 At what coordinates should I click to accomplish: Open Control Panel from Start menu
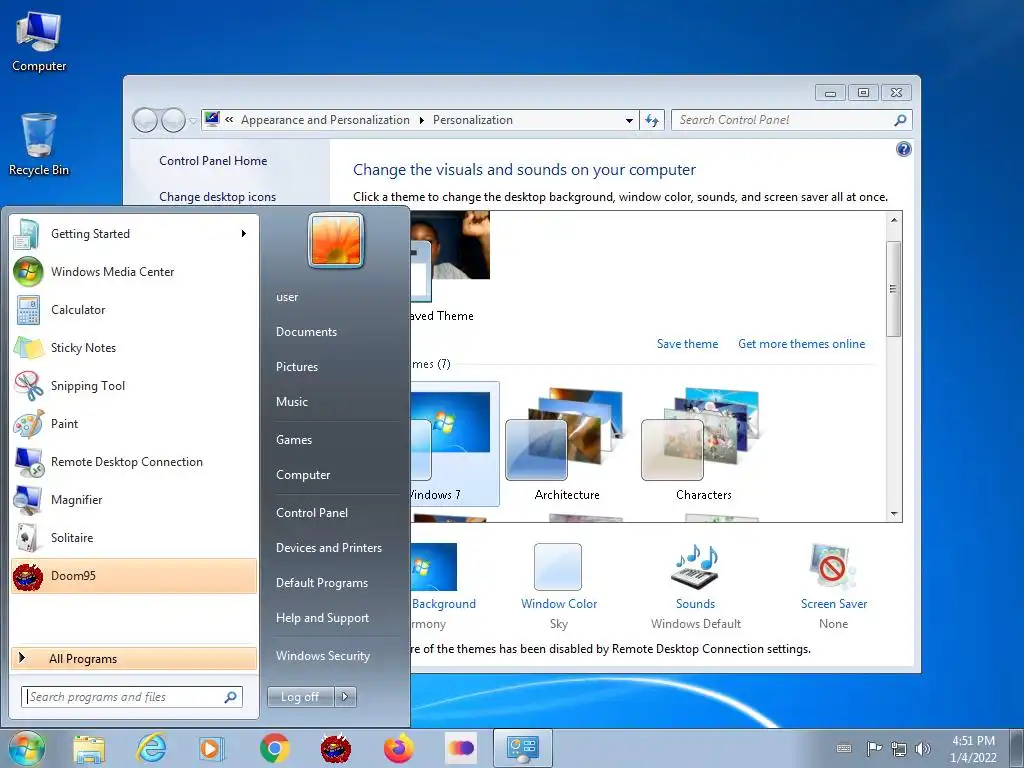[312, 513]
